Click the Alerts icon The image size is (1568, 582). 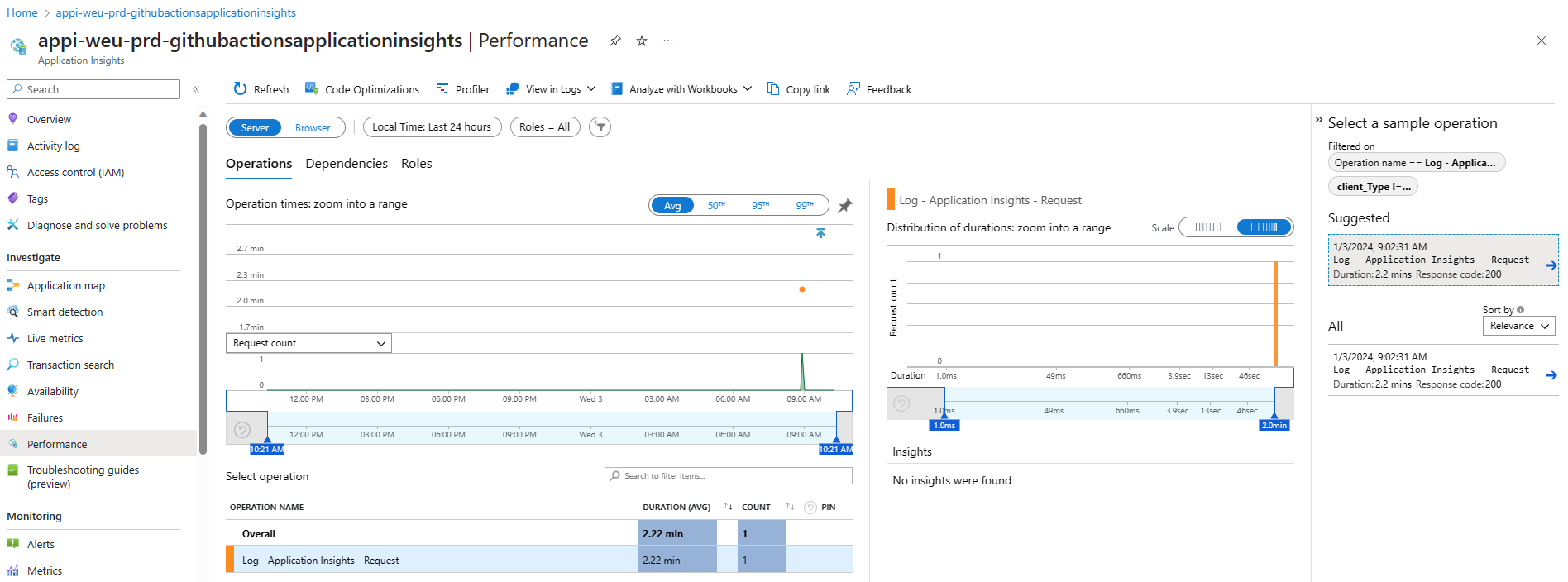pos(12,544)
